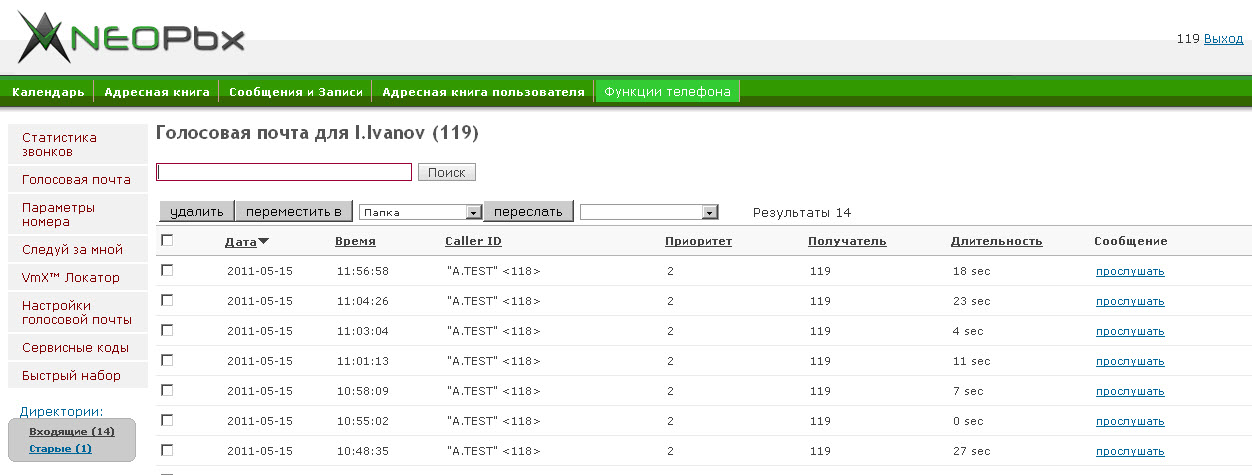Click the Результаты 14 text
This screenshot has width=1252, height=475.
pyautogui.click(x=802, y=212)
